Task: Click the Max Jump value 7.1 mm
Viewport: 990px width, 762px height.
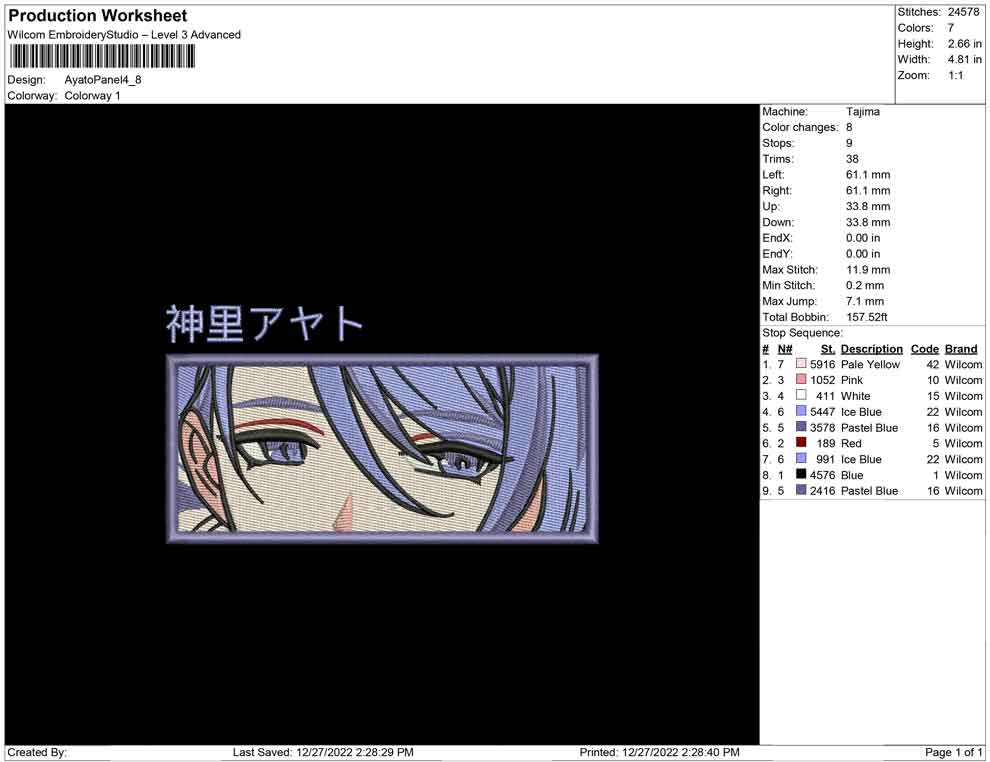Action: point(865,301)
